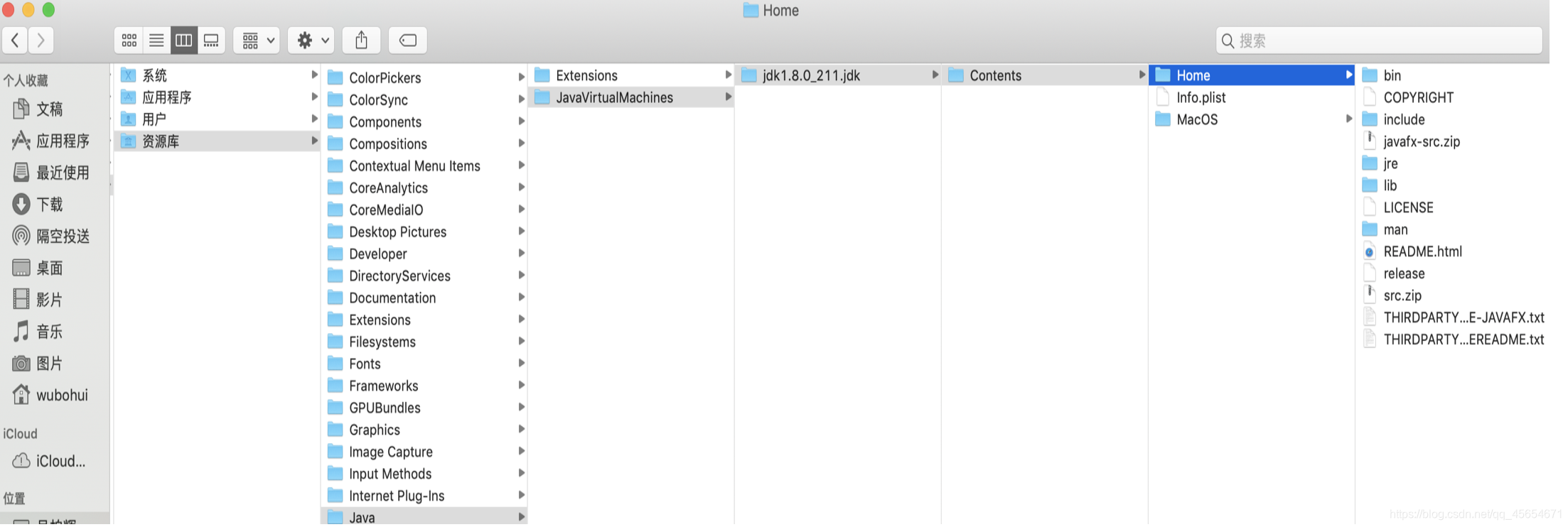Select the Components folder
This screenshot has height=527, width=1568.
click(424, 122)
